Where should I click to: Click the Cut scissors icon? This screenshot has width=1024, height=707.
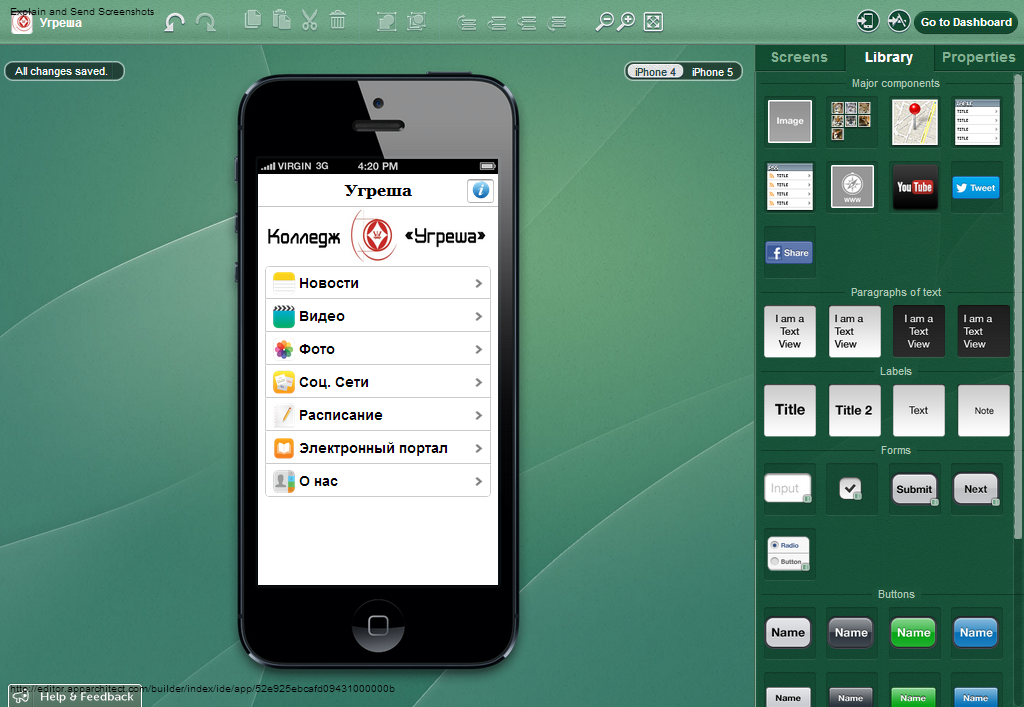[x=310, y=20]
